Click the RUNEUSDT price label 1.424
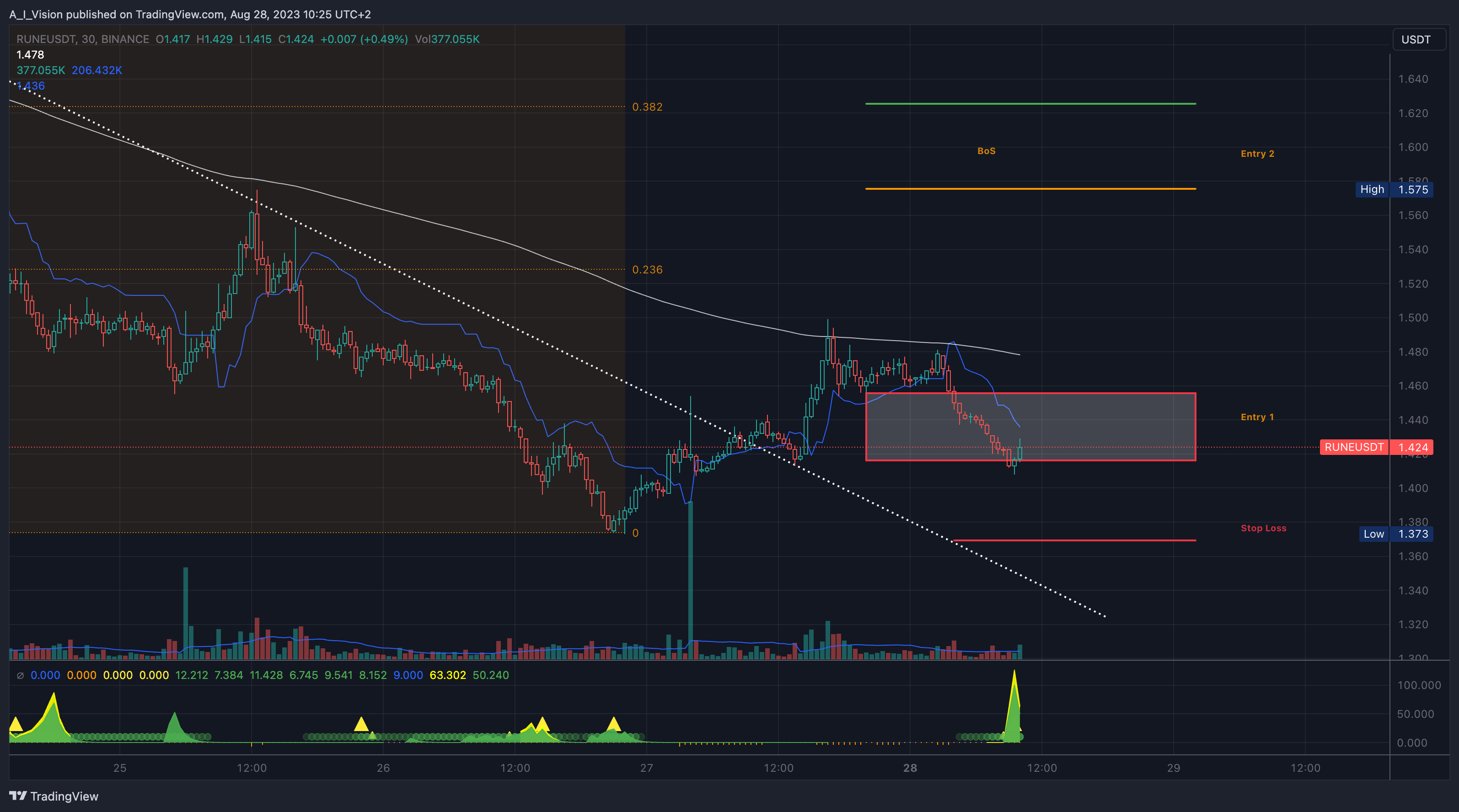1459x812 pixels. pyautogui.click(x=1376, y=447)
